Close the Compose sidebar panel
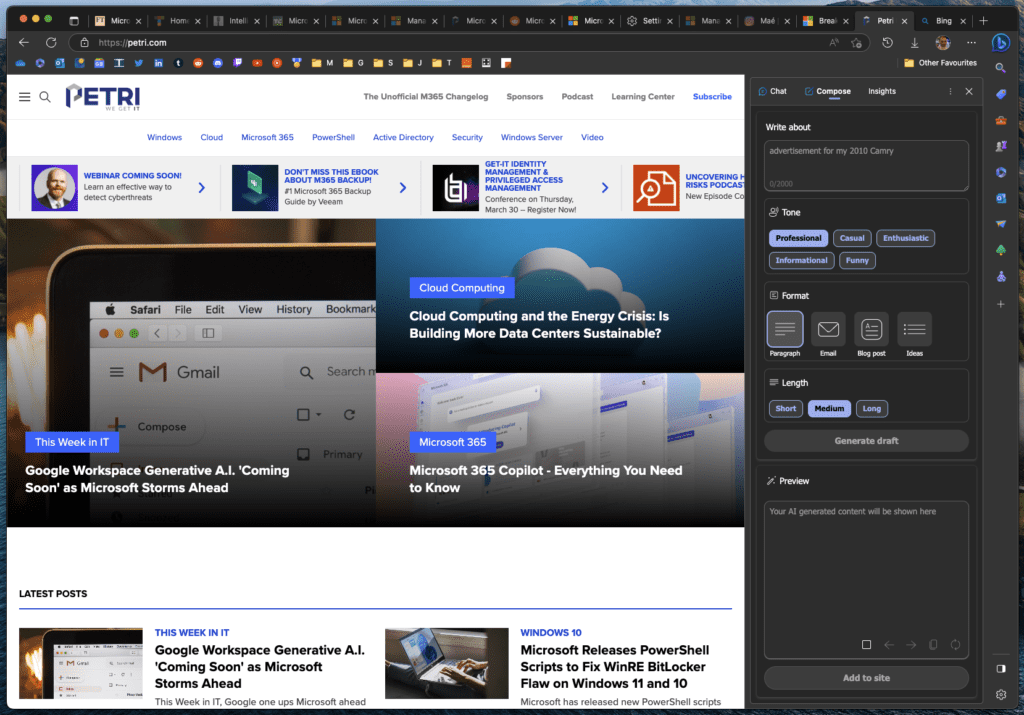Screen dimensions: 1024x715 click(x=969, y=91)
